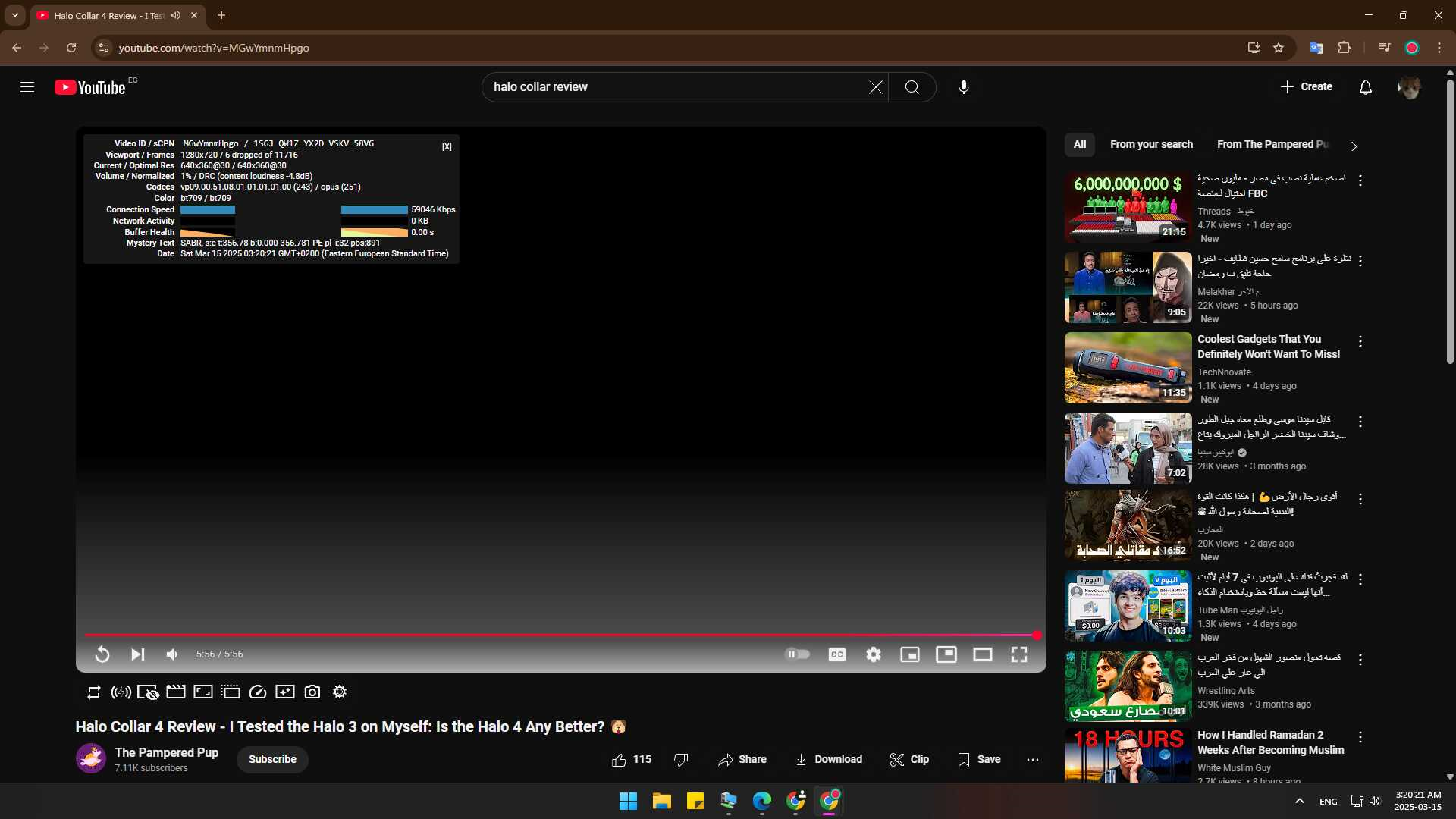
Task: Enter full screen mode
Action: tap(1019, 654)
